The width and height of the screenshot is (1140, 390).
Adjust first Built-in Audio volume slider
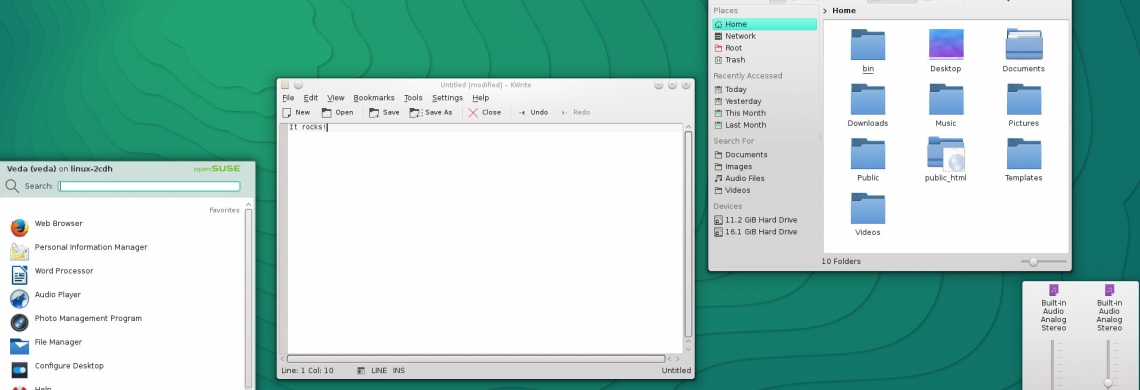pyautogui.click(x=1053, y=364)
